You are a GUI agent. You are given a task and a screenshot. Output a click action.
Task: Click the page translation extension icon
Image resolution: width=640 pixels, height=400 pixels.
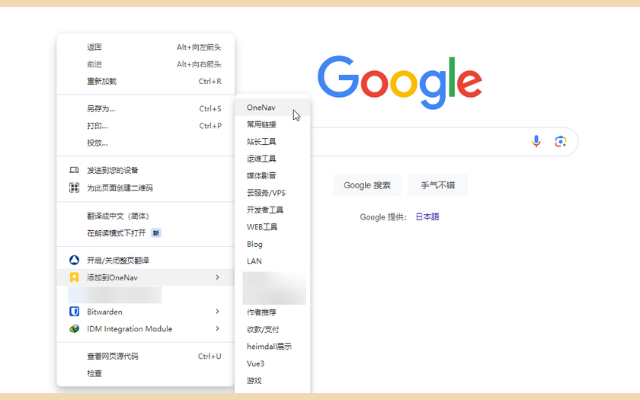74,260
